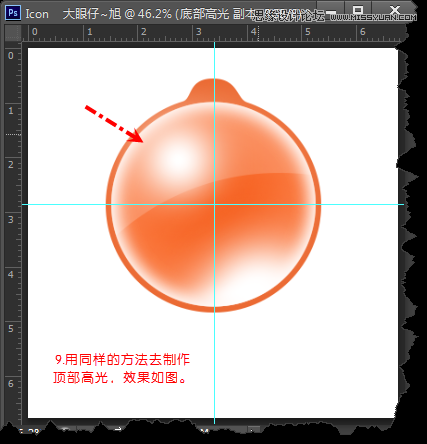Click the orange knob atop the bubble
427x444 pixels.
tap(214, 90)
